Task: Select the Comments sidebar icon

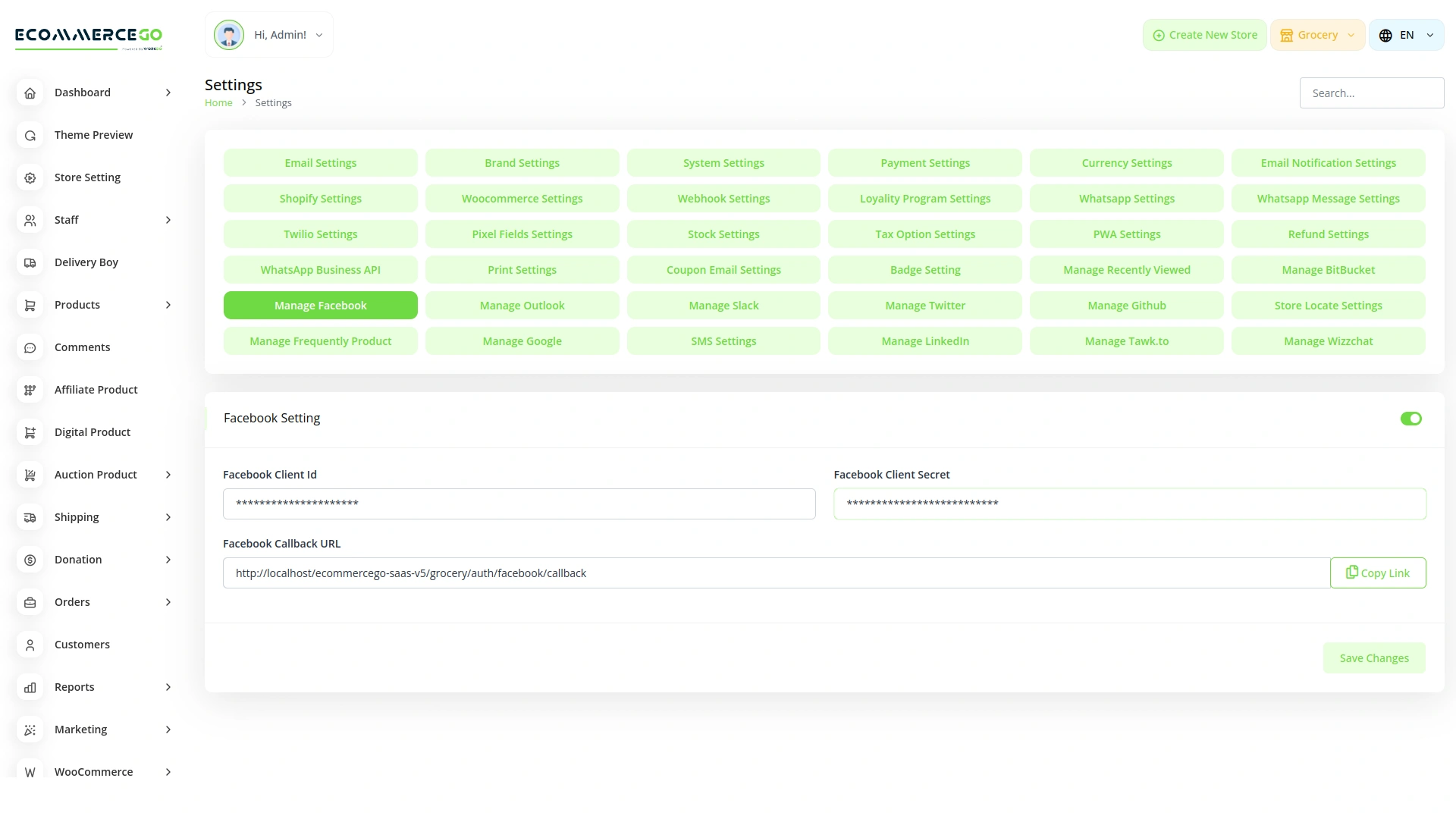Action: pyautogui.click(x=30, y=347)
